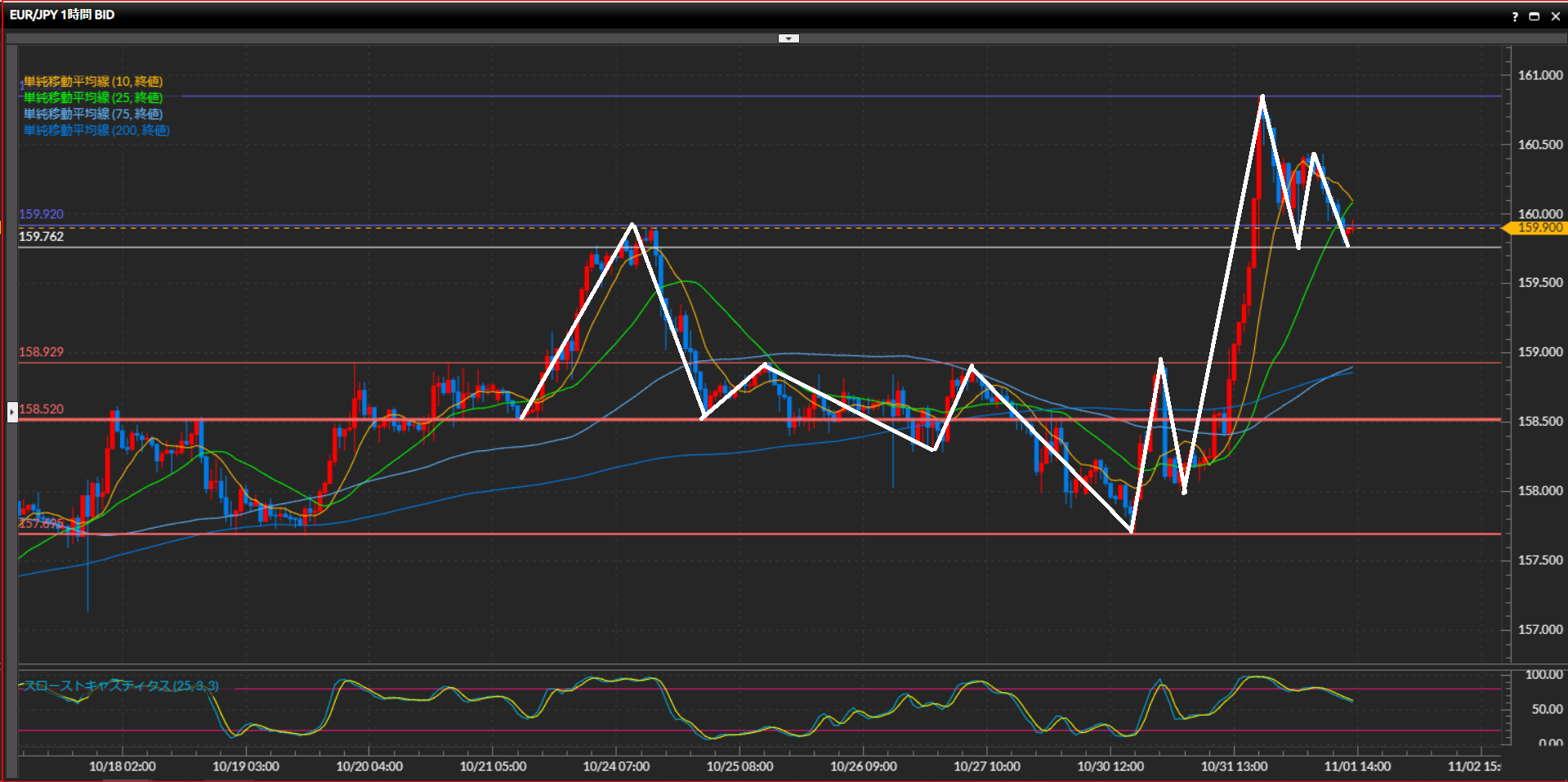
Task: Click the orange 159.900 current price tag
Action: pyautogui.click(x=1539, y=228)
